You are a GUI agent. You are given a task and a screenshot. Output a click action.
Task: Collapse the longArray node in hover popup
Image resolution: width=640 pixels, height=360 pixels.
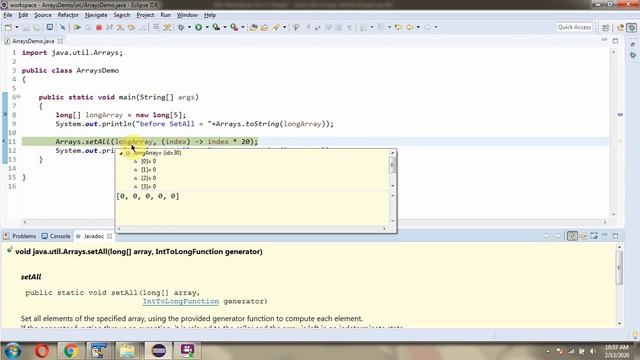[x=121, y=153]
